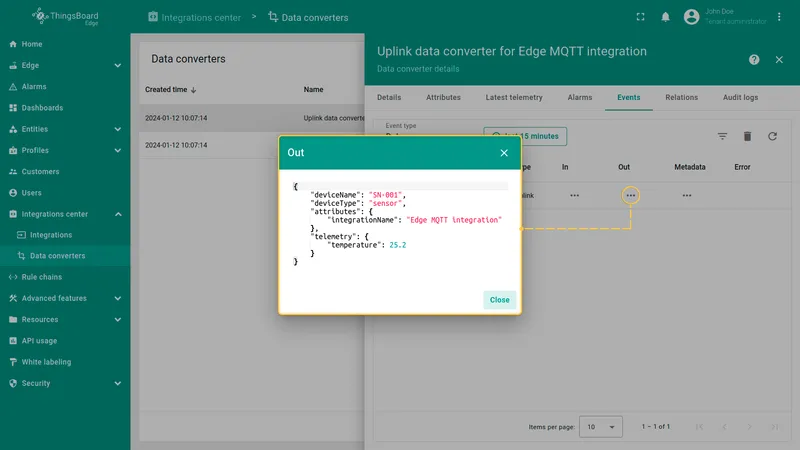
Task: Toggle fullscreen mode icon
Action: [640, 17]
